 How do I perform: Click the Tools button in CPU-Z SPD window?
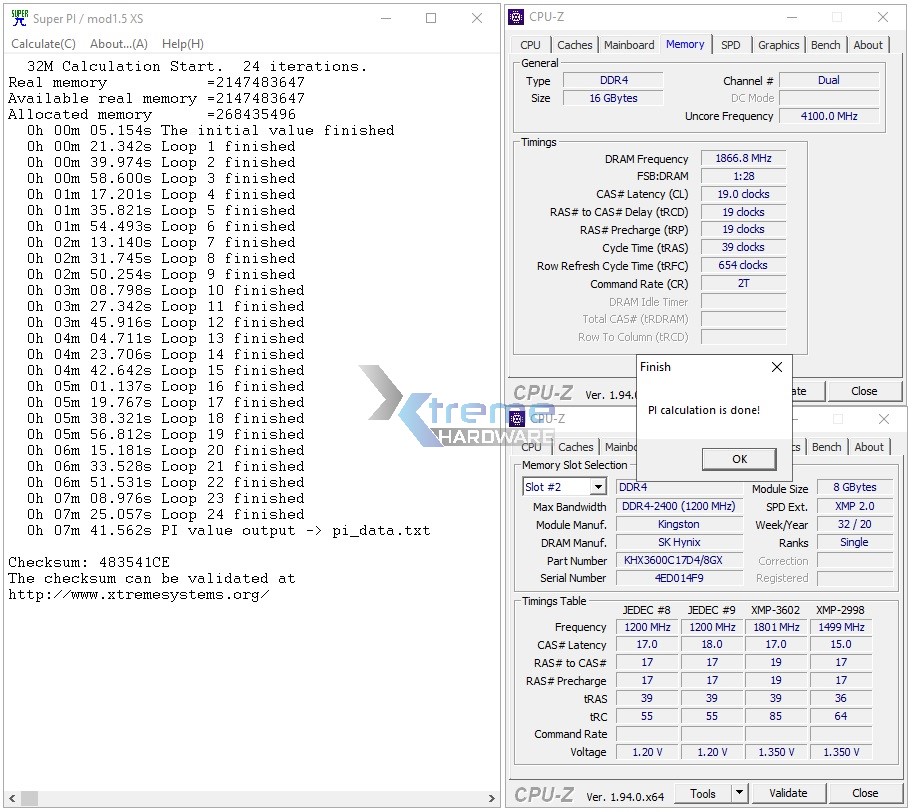pyautogui.click(x=703, y=793)
